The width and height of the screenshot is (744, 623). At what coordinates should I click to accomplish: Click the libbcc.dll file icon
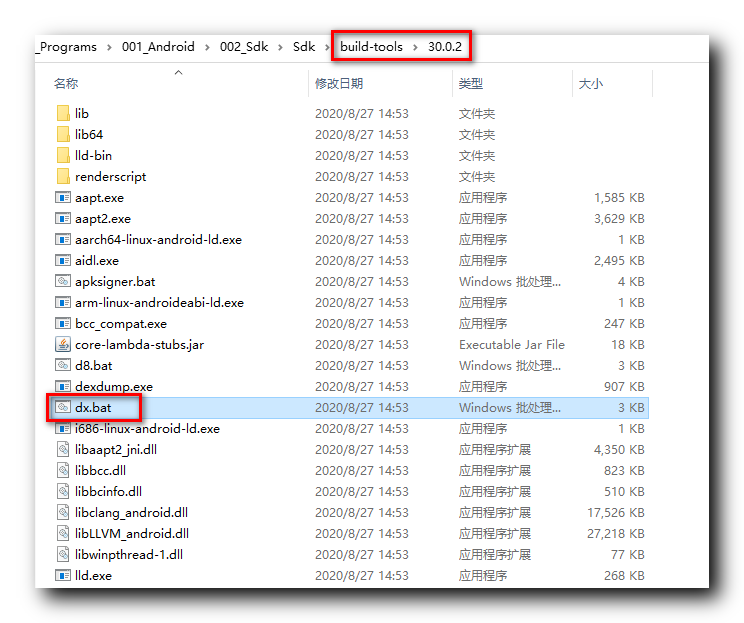pos(63,470)
